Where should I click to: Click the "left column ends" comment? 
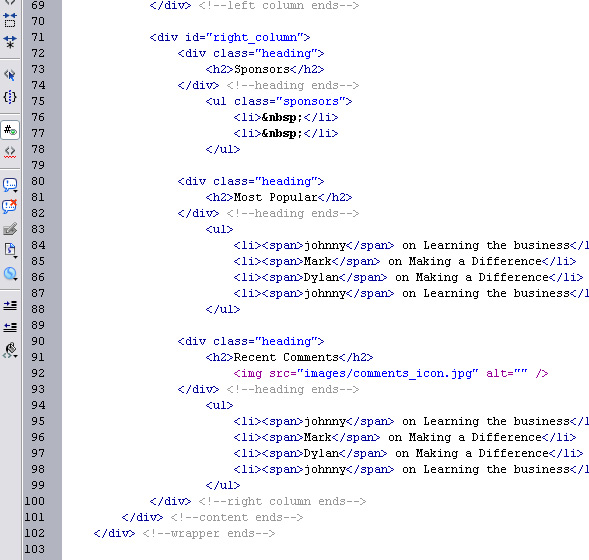(279, 6)
